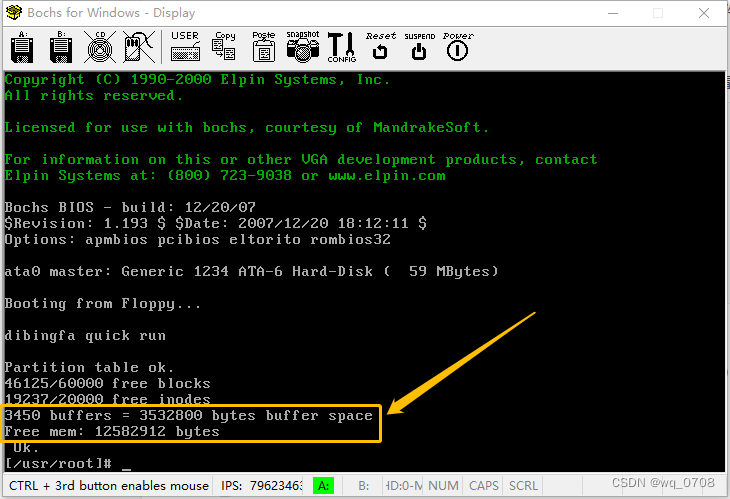Click 'ata0 master: Generic 1234' line
This screenshot has height=499, width=730.
pyautogui.click(x=251, y=271)
